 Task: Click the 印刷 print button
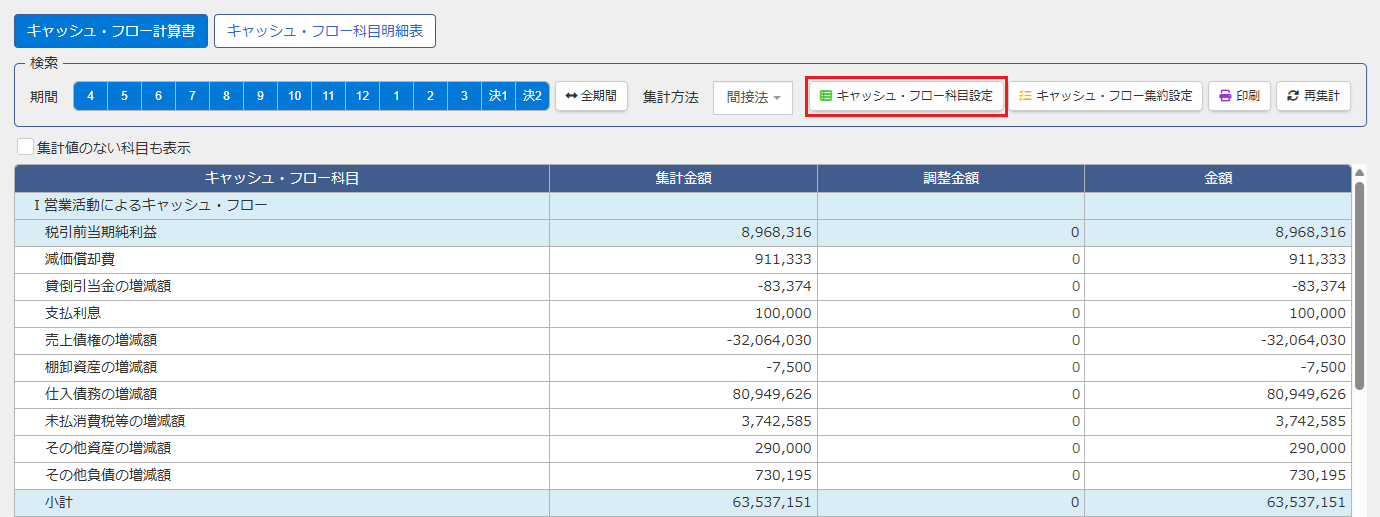pos(1238,96)
